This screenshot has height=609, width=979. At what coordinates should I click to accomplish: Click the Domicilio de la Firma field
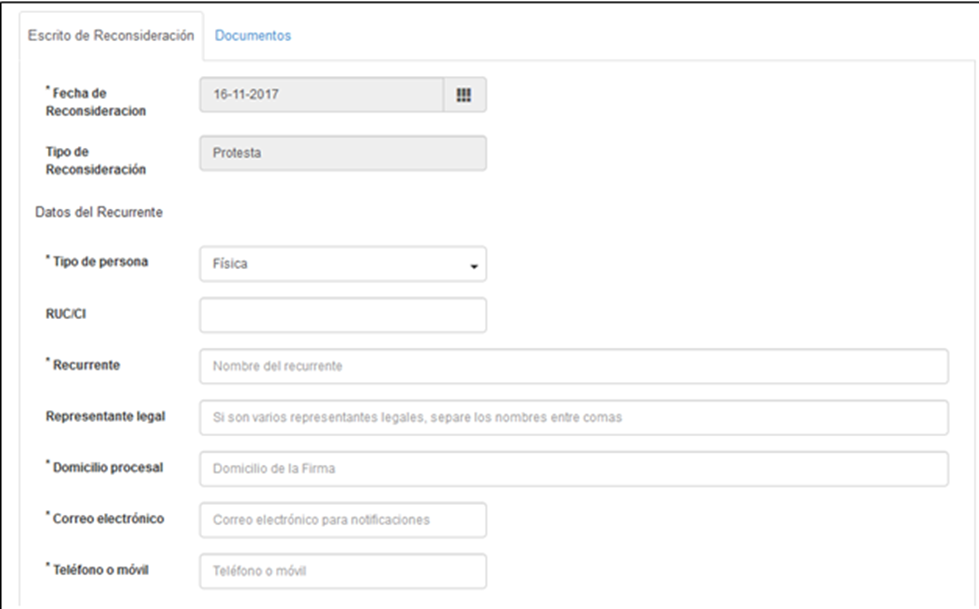(574, 468)
